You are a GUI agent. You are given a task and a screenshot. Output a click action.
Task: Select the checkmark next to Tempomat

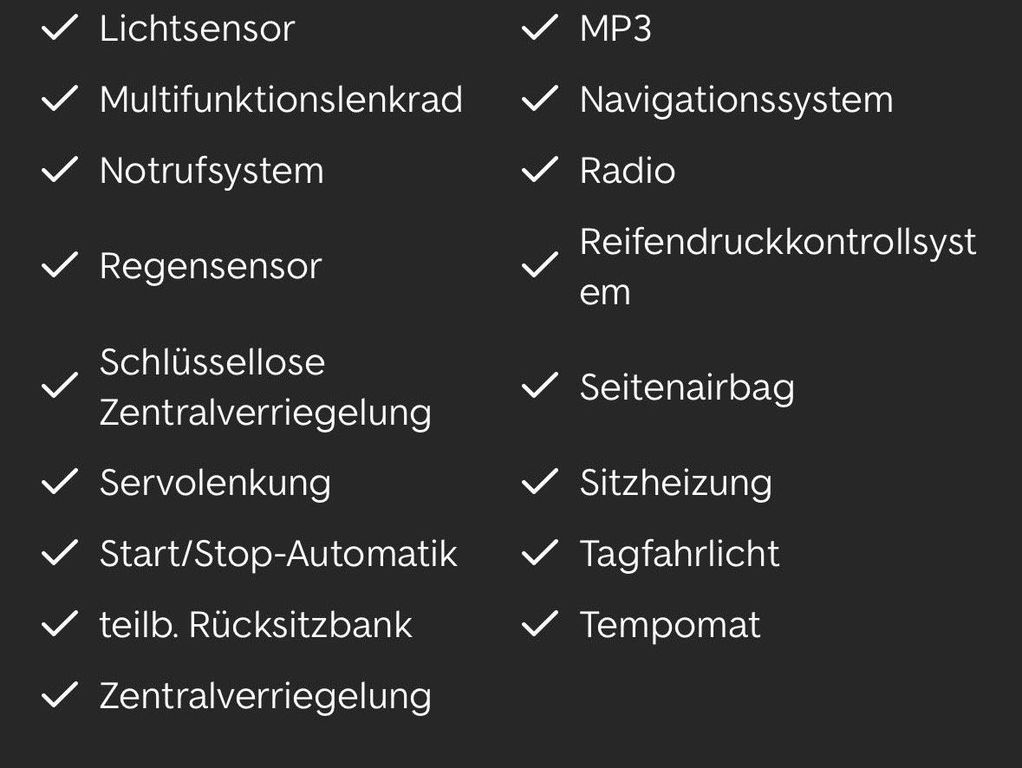point(540,624)
